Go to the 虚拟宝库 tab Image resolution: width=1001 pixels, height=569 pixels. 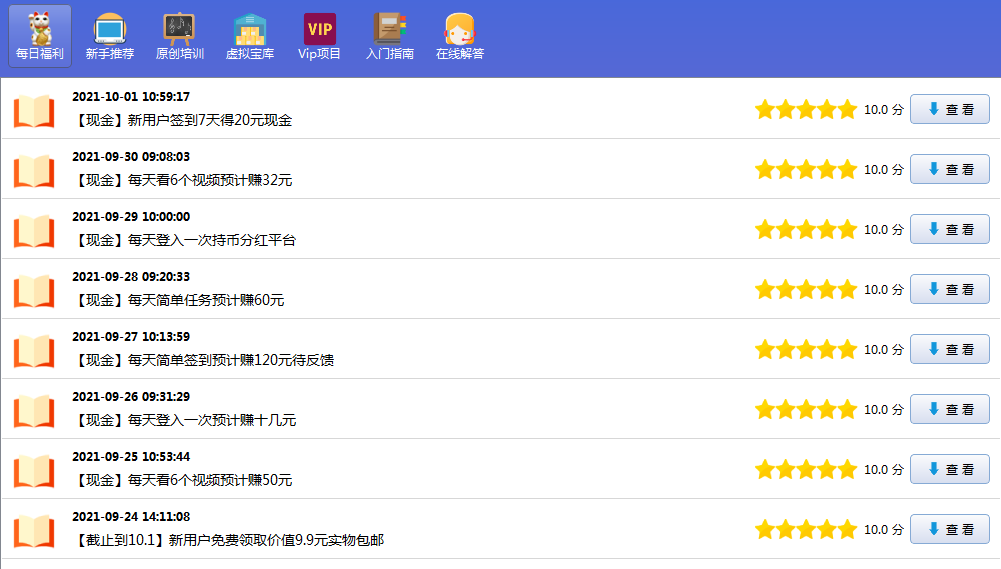250,36
